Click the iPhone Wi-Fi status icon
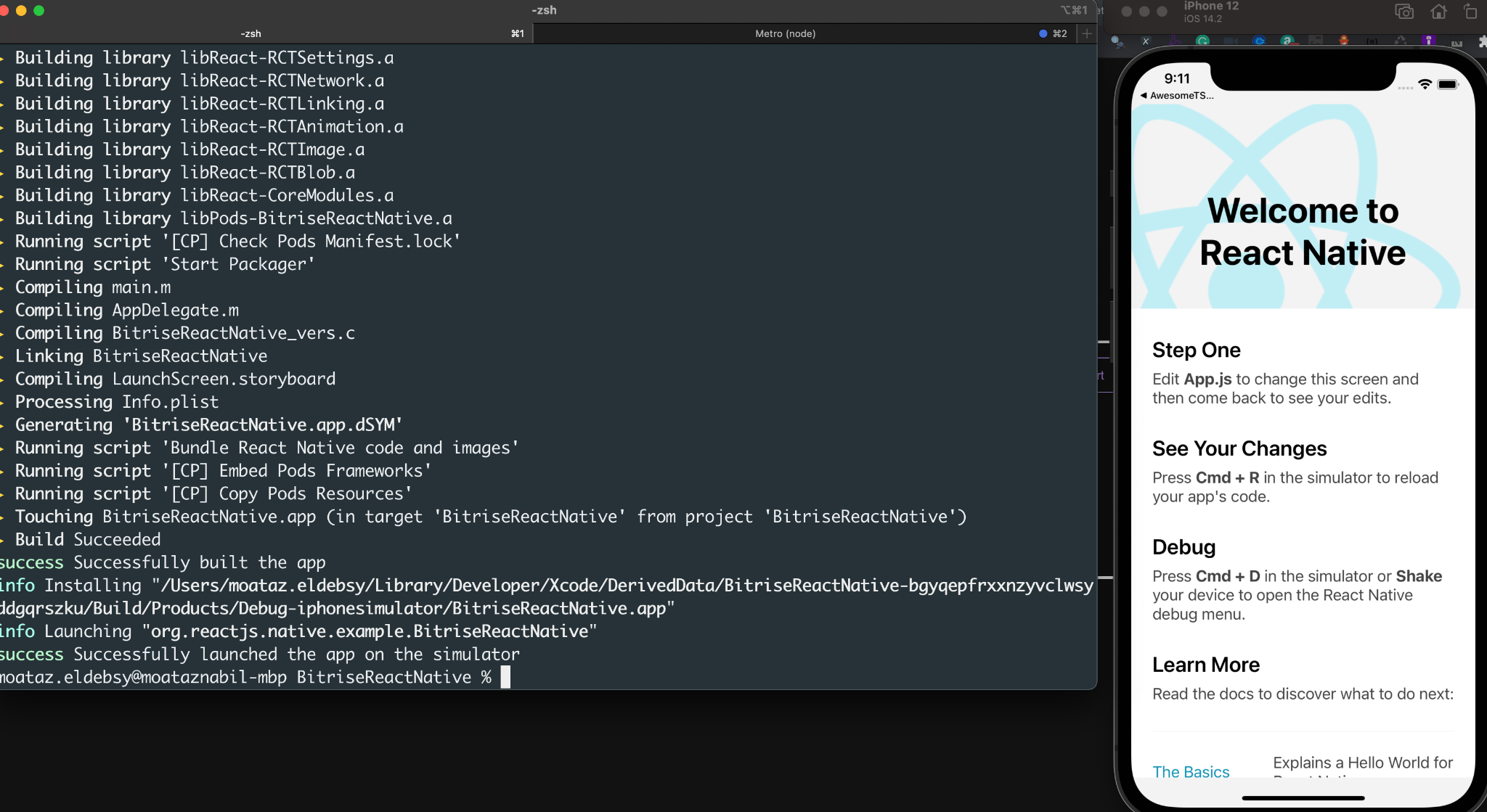Viewport: 1487px width, 812px height. tap(1425, 84)
